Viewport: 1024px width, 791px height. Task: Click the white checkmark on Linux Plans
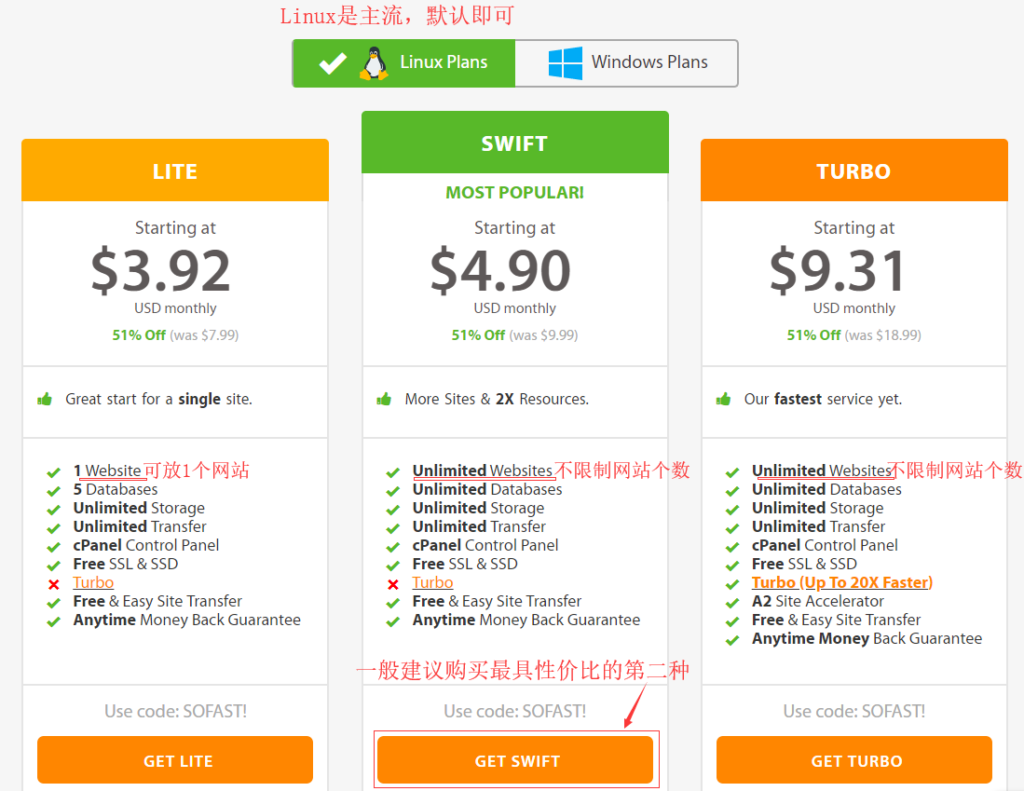pos(332,63)
